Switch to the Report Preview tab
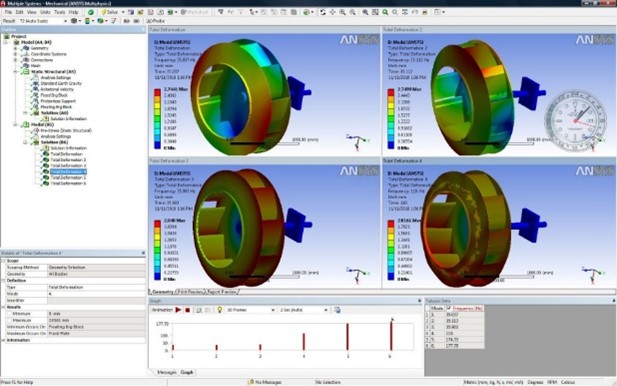The height and width of the screenshot is (386, 617). pyautogui.click(x=222, y=292)
